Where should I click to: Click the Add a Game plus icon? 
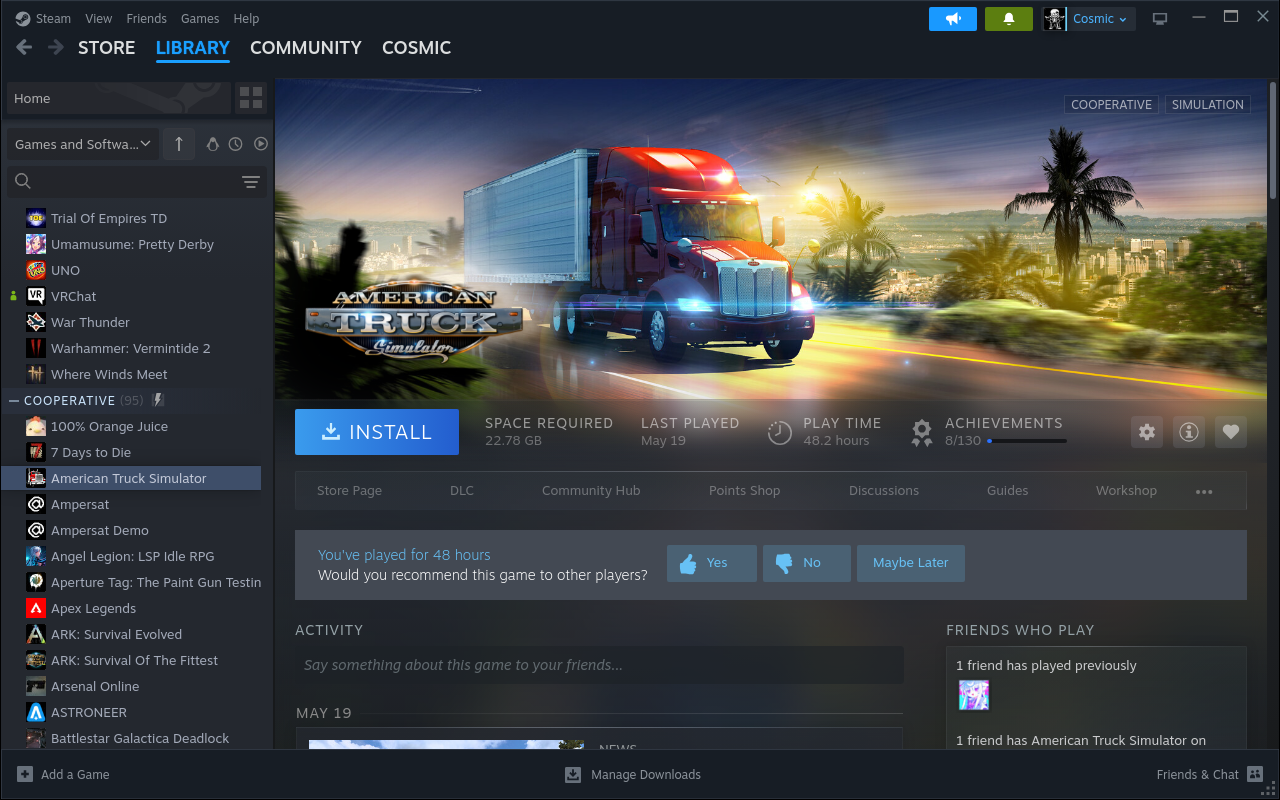[x=25, y=774]
